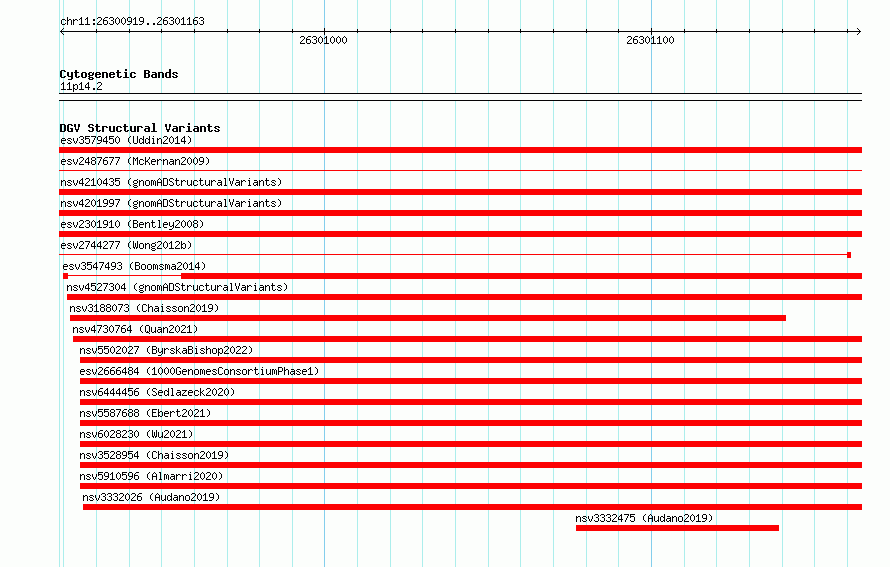890x567 pixels.
Task: Click nsv5502027 (ByrskaBishop2022) label
Action: coord(166,350)
